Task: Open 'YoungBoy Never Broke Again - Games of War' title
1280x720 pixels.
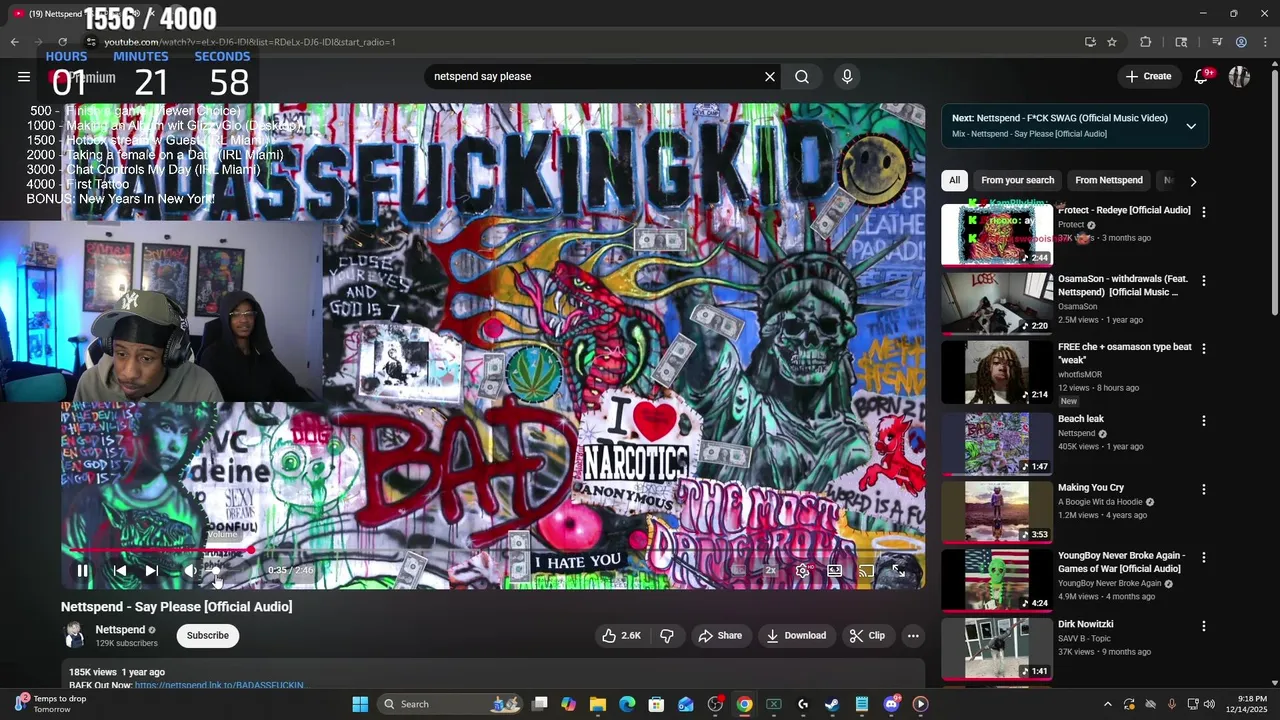Action: click(x=1122, y=562)
